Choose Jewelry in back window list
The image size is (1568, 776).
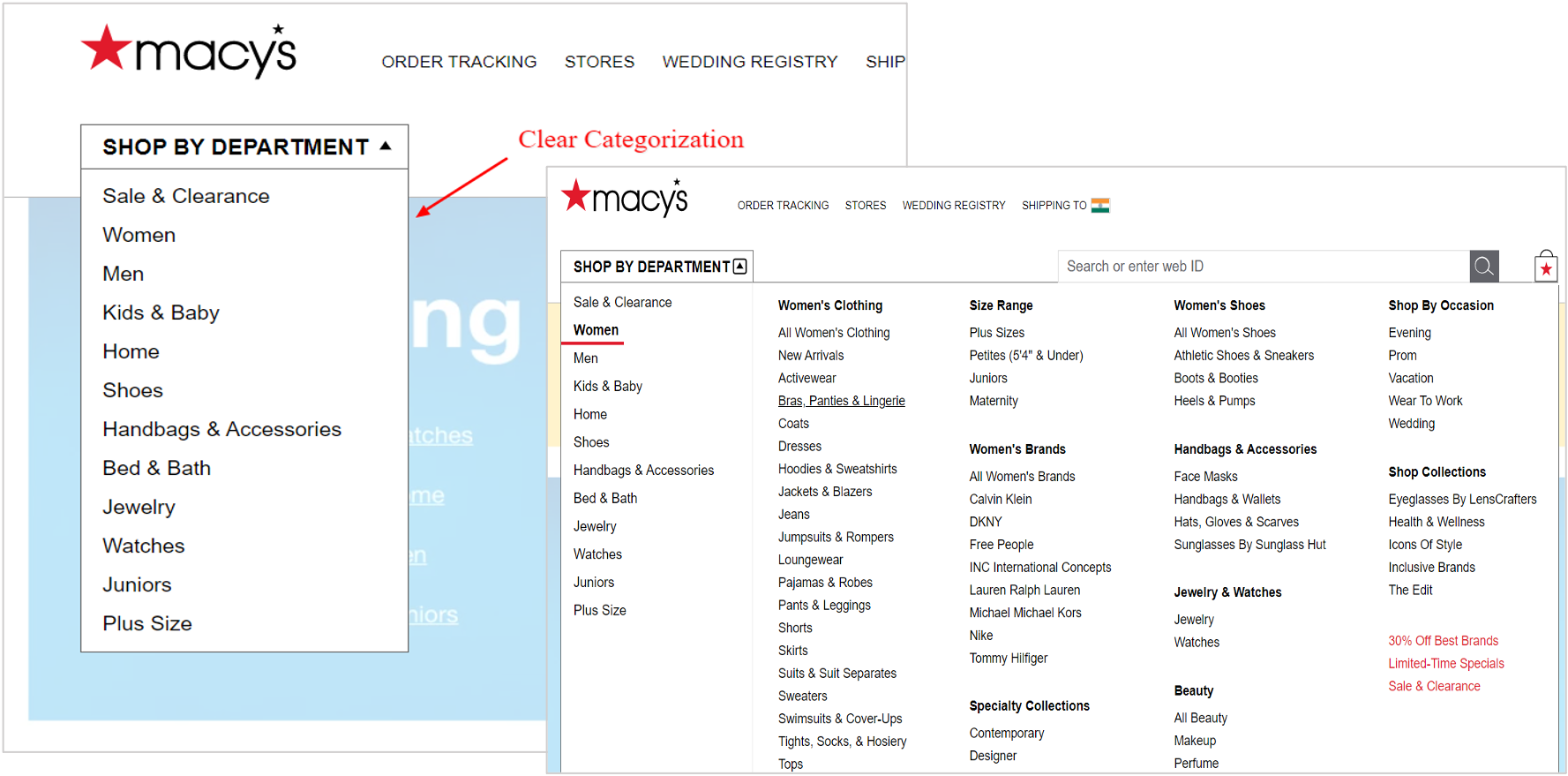click(x=139, y=507)
